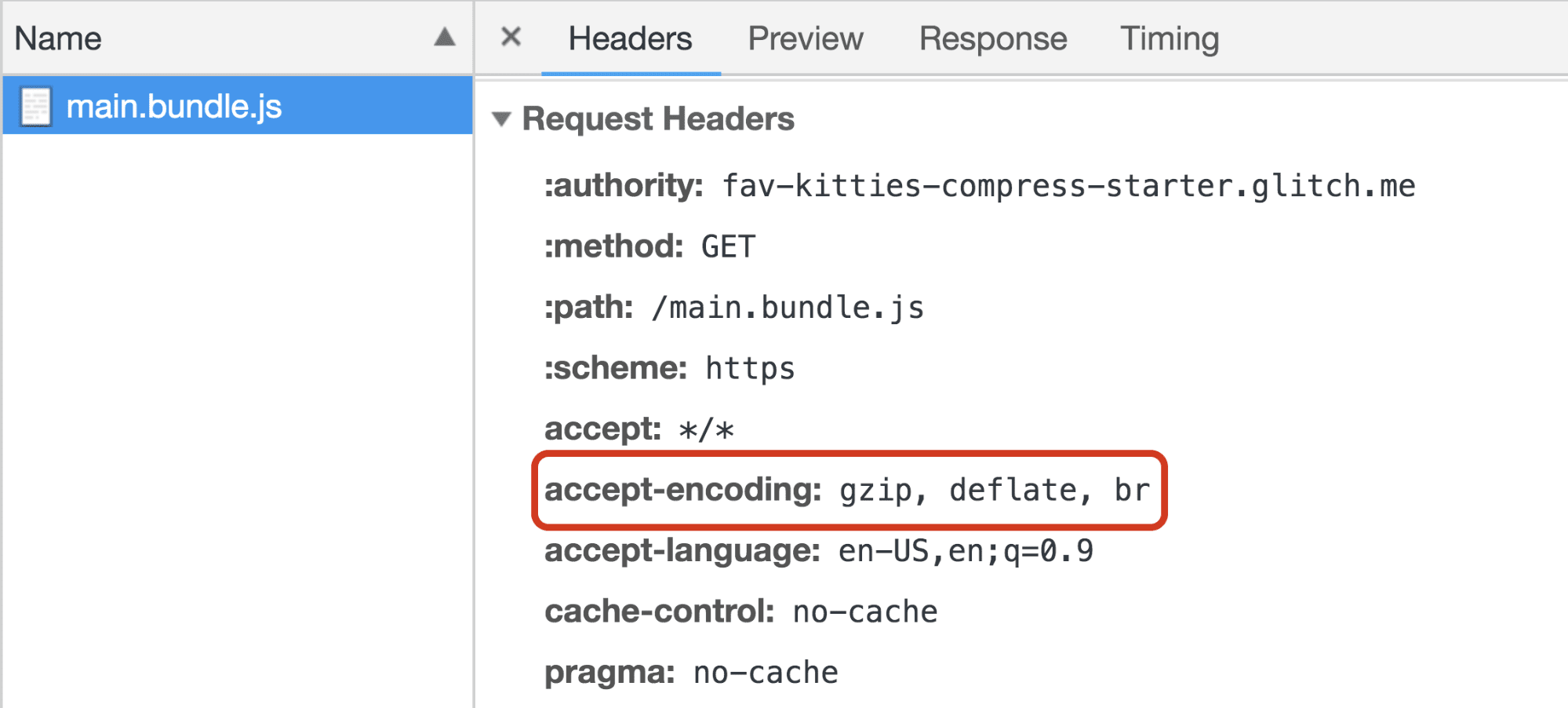Screen dimensions: 1568x708
Task: Click the accept: */* header
Action: click(x=639, y=429)
